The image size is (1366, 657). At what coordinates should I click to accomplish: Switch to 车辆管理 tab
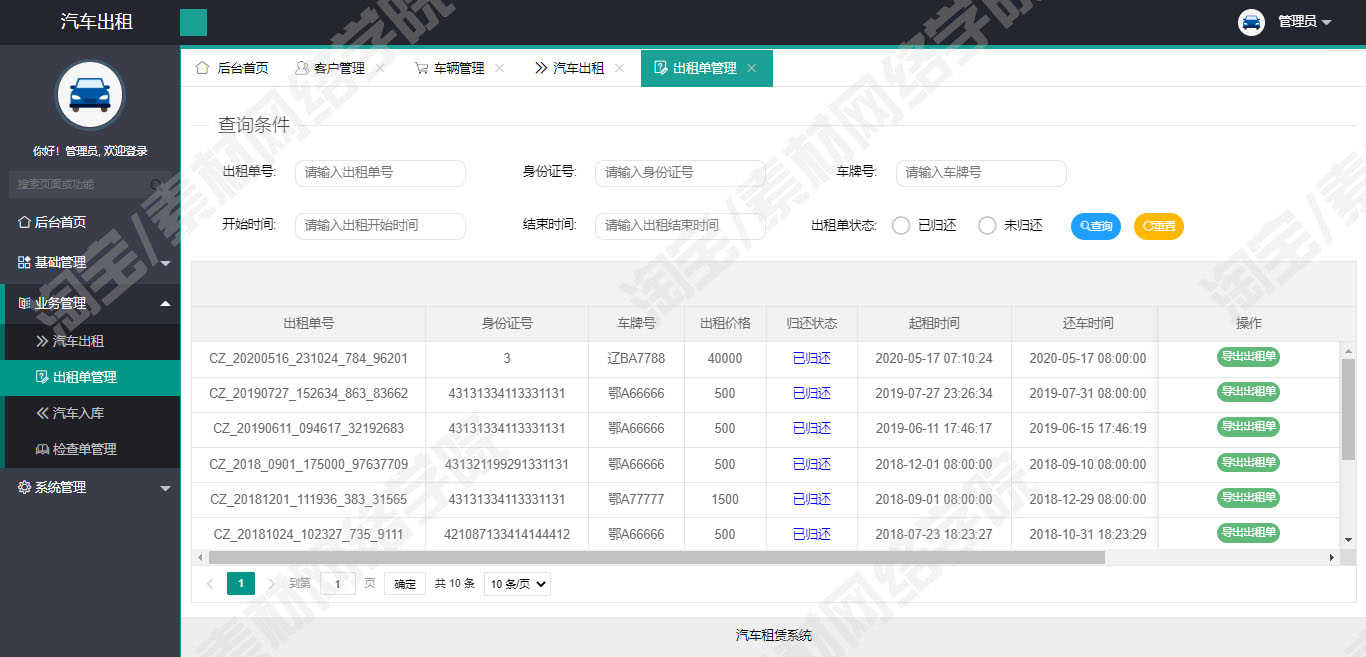pos(459,68)
